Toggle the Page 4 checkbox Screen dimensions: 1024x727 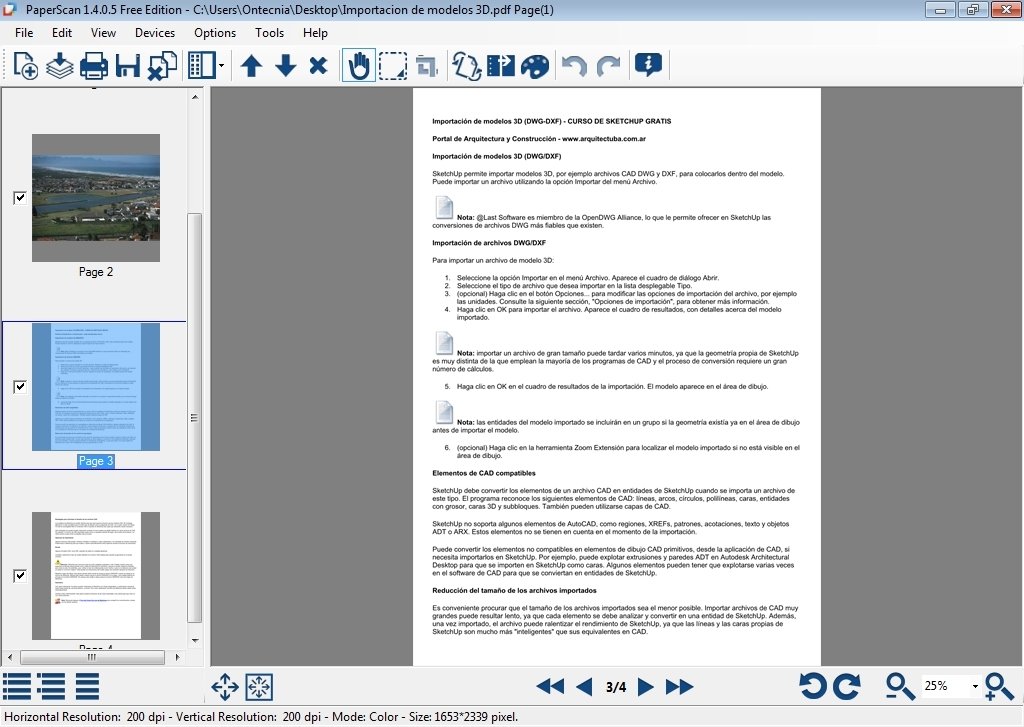(x=20, y=575)
